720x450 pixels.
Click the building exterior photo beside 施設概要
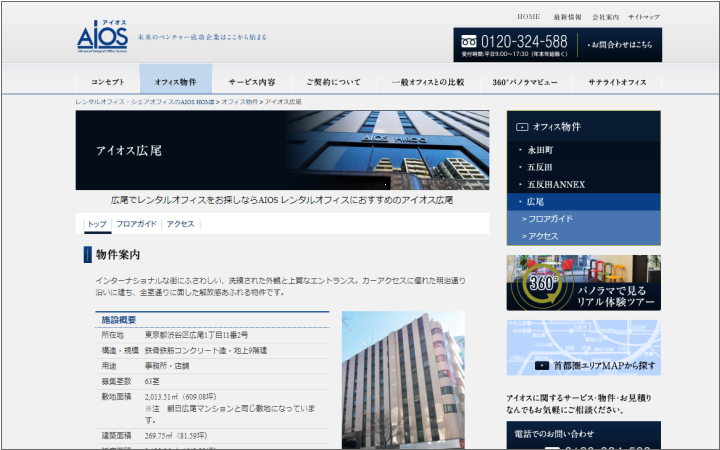tap(403, 380)
